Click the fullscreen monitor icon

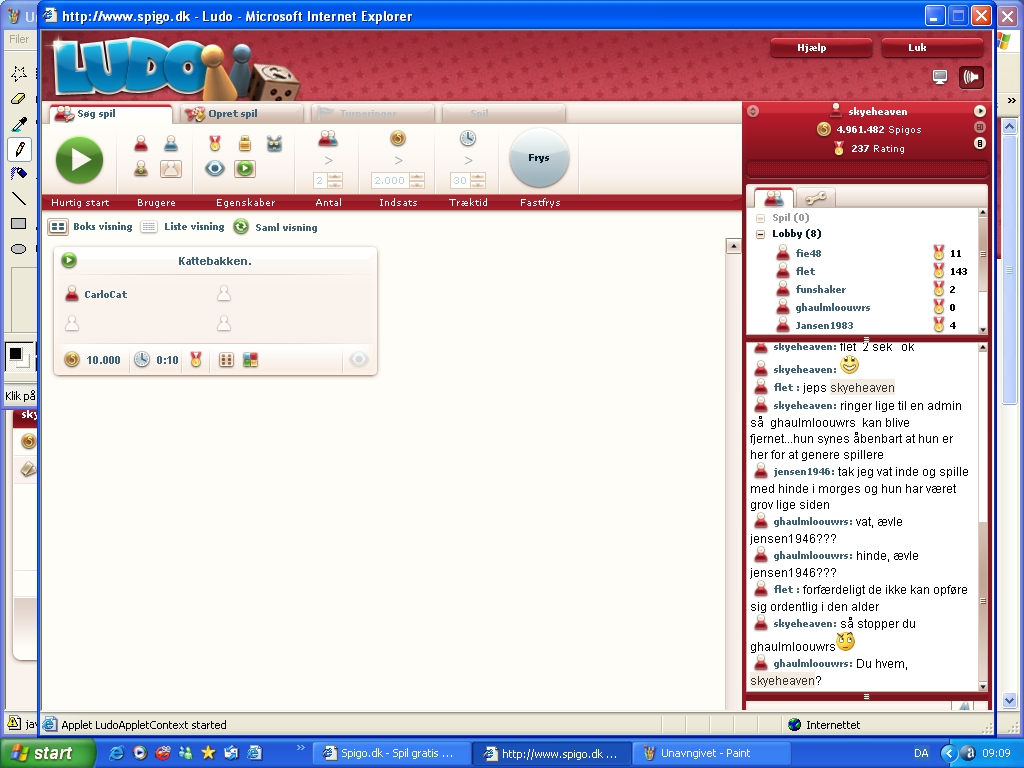click(x=940, y=77)
